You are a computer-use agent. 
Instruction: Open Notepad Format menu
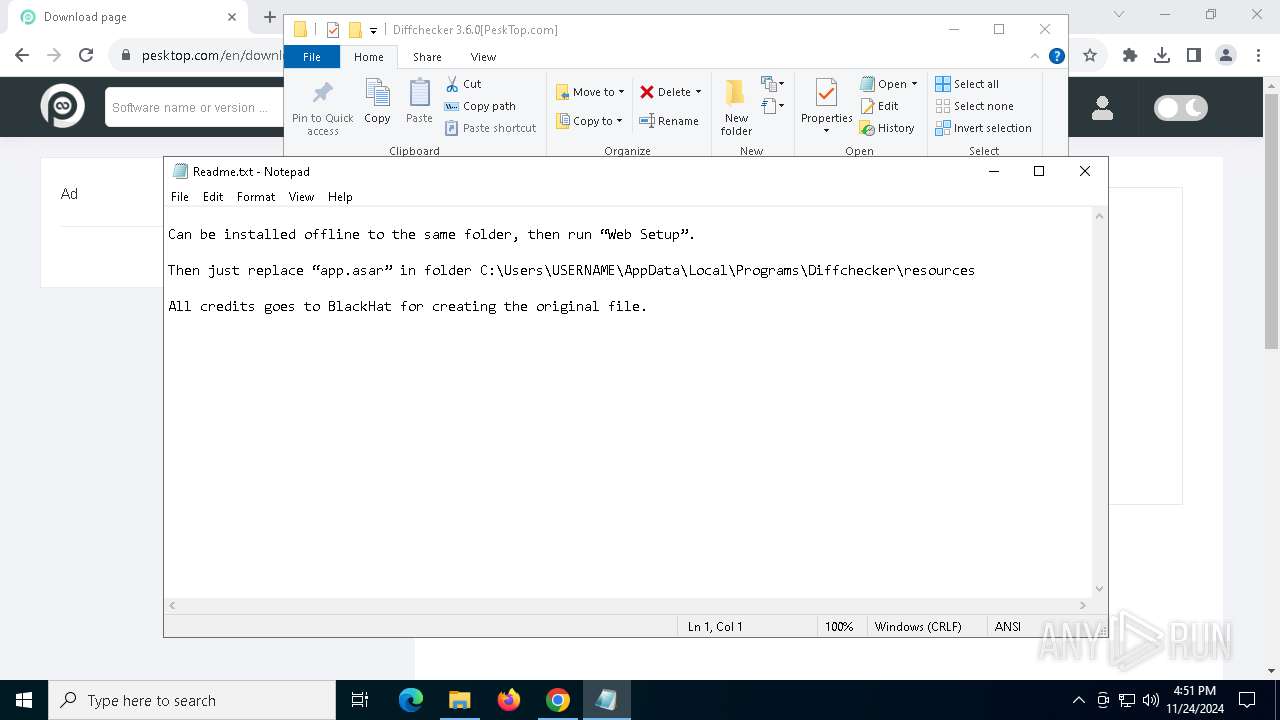(256, 197)
